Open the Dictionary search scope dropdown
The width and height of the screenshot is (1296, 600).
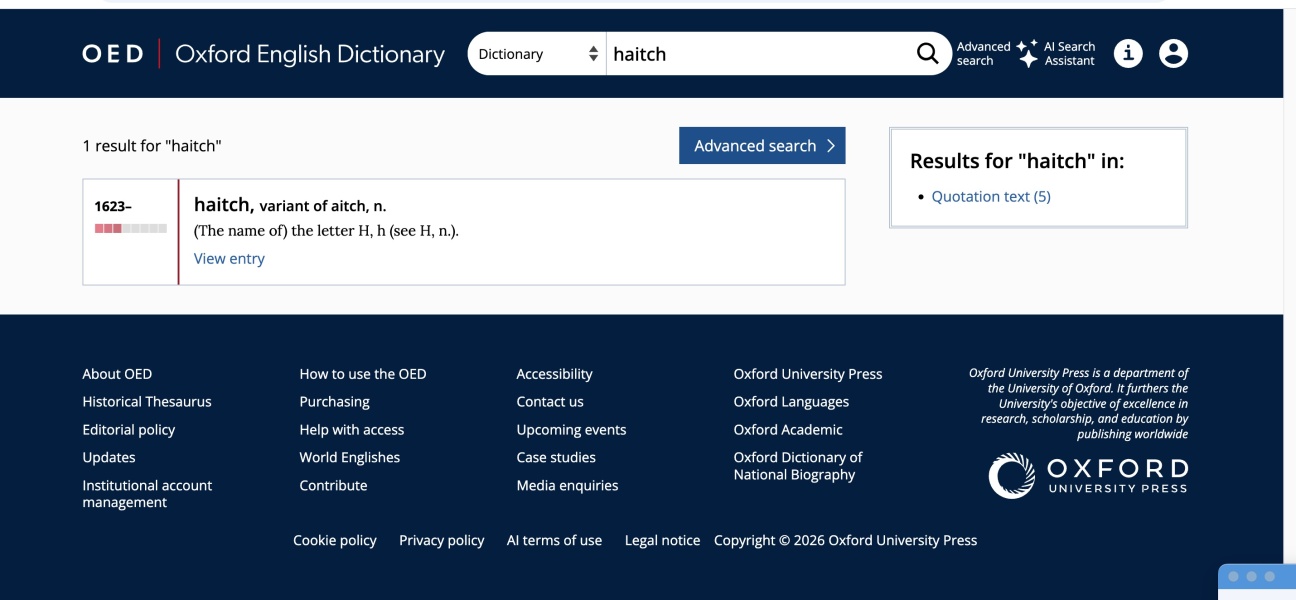[x=538, y=54]
